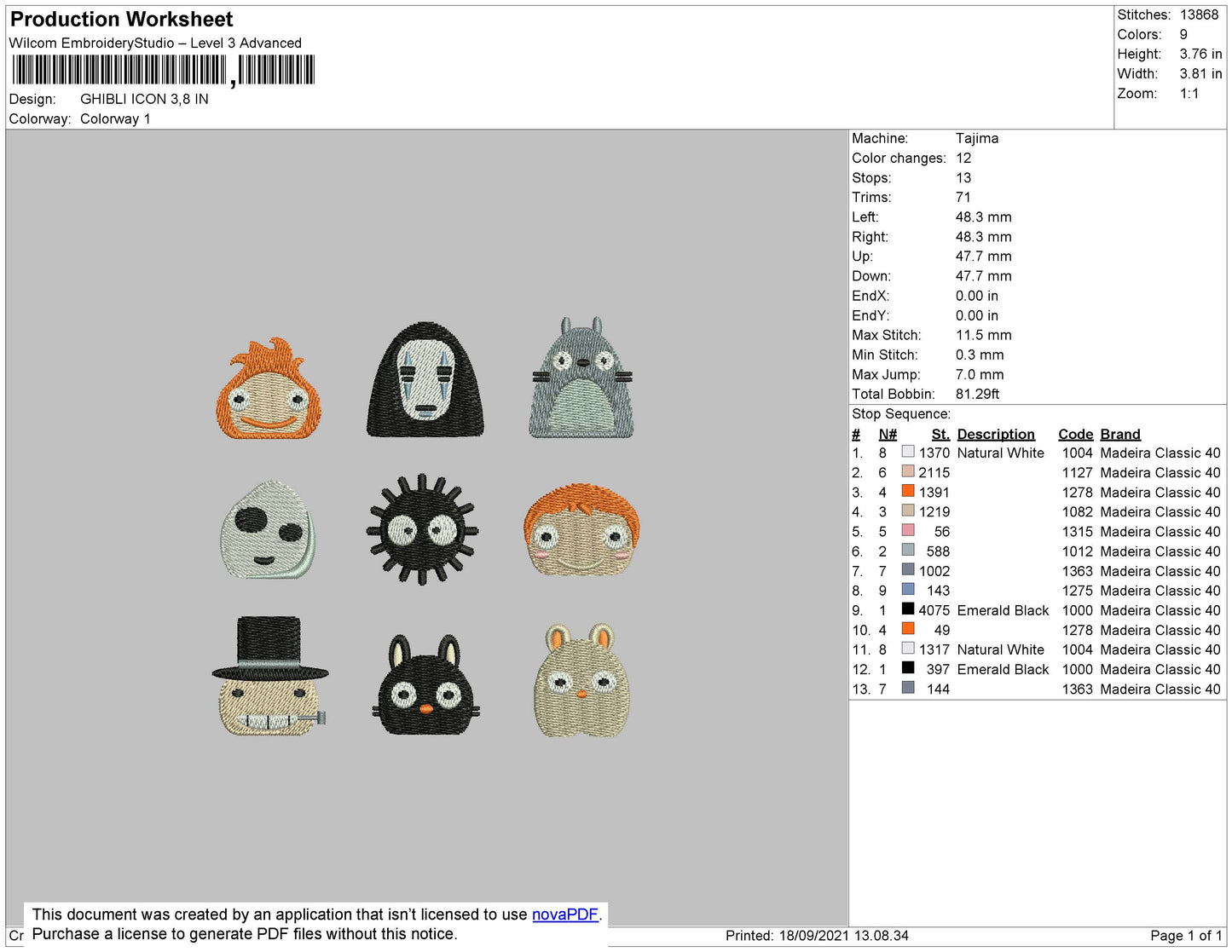1232x952 pixels.
Task: Click the slate swatch in stop row 13
Action: 908,687
